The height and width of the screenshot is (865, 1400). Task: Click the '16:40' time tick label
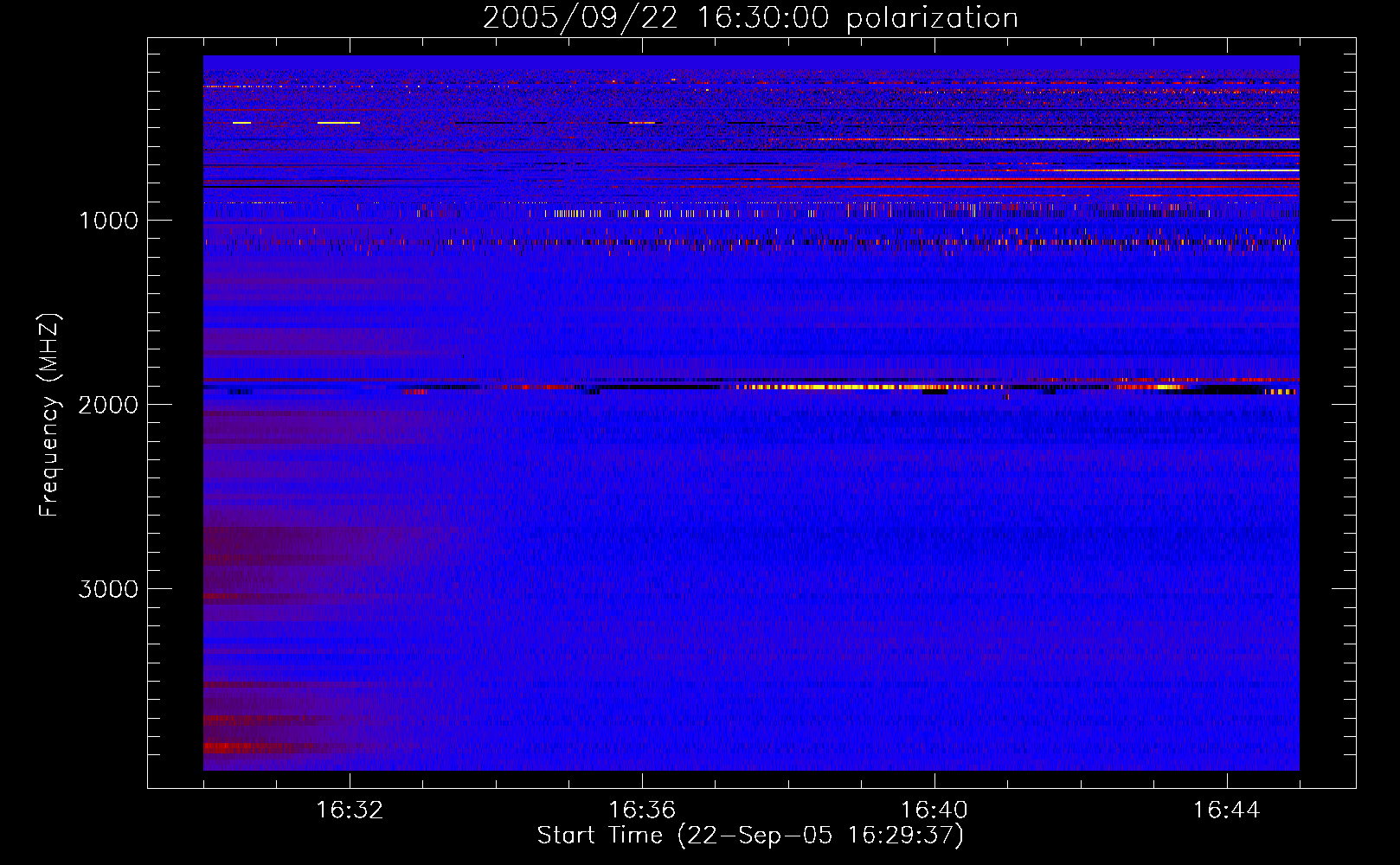coord(934,811)
